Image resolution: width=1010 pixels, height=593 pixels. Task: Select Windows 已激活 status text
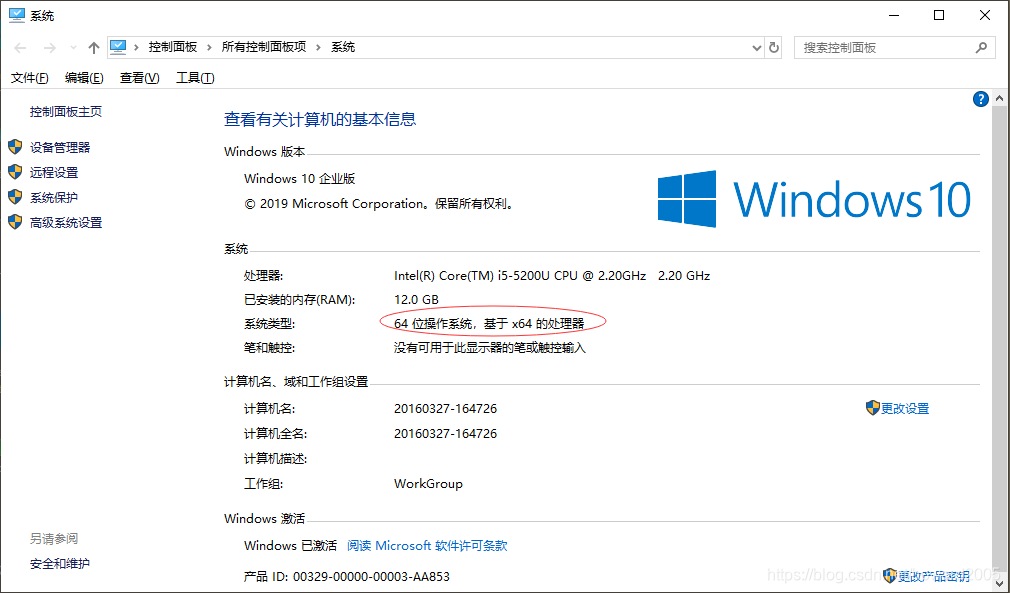pyautogui.click(x=291, y=546)
